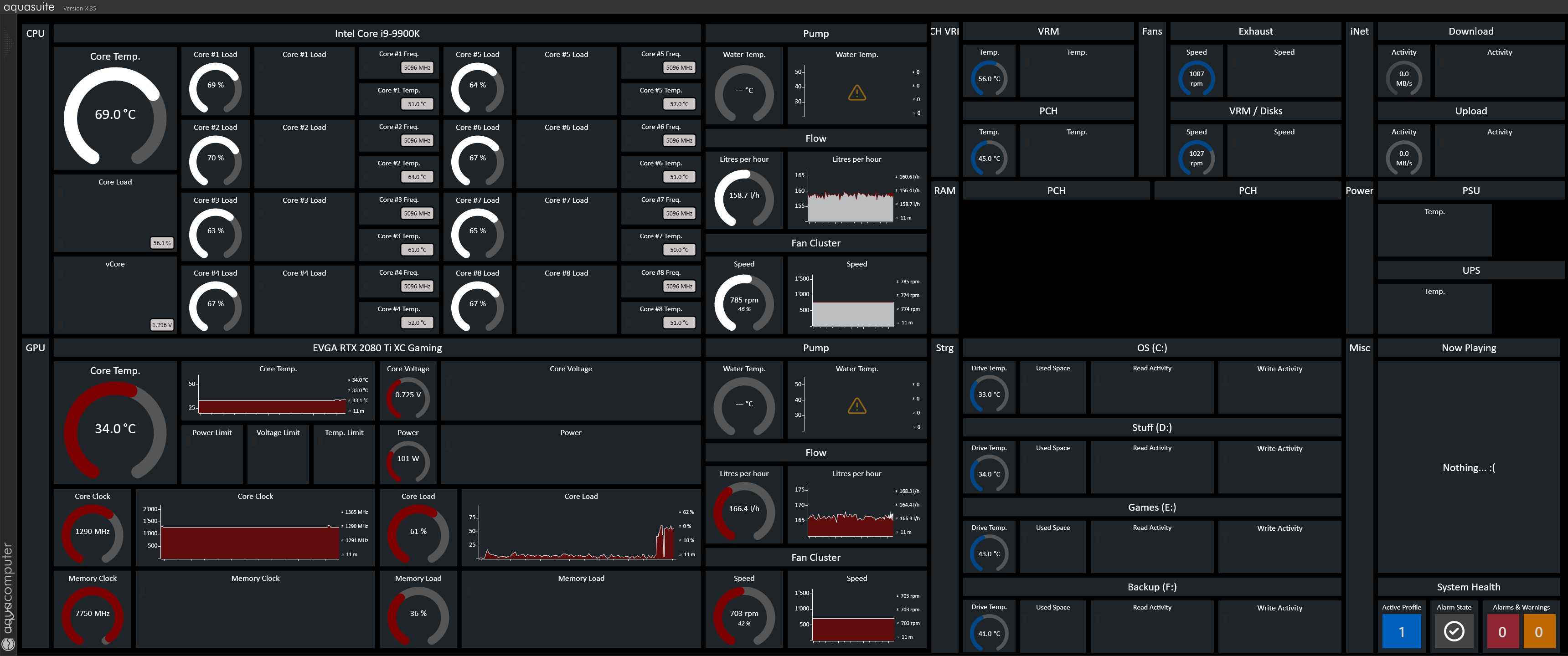Click the red 34.0 °C GPU temperature gauge

(x=115, y=429)
